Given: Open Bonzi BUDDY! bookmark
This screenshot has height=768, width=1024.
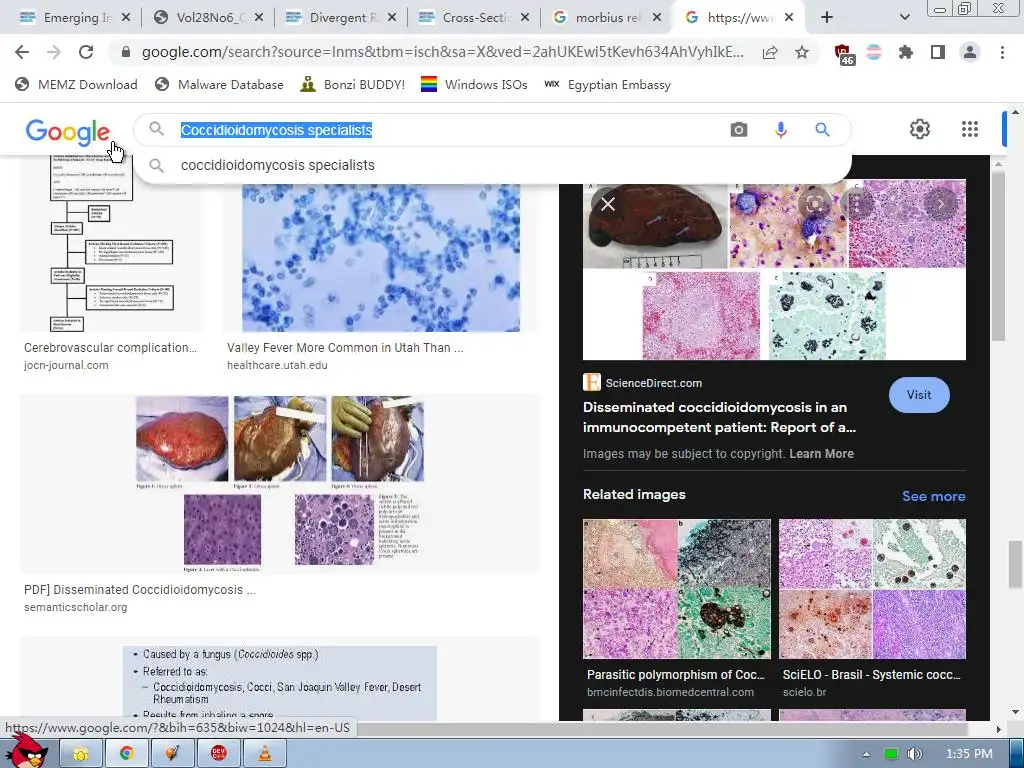Looking at the screenshot, I should pyautogui.click(x=353, y=84).
